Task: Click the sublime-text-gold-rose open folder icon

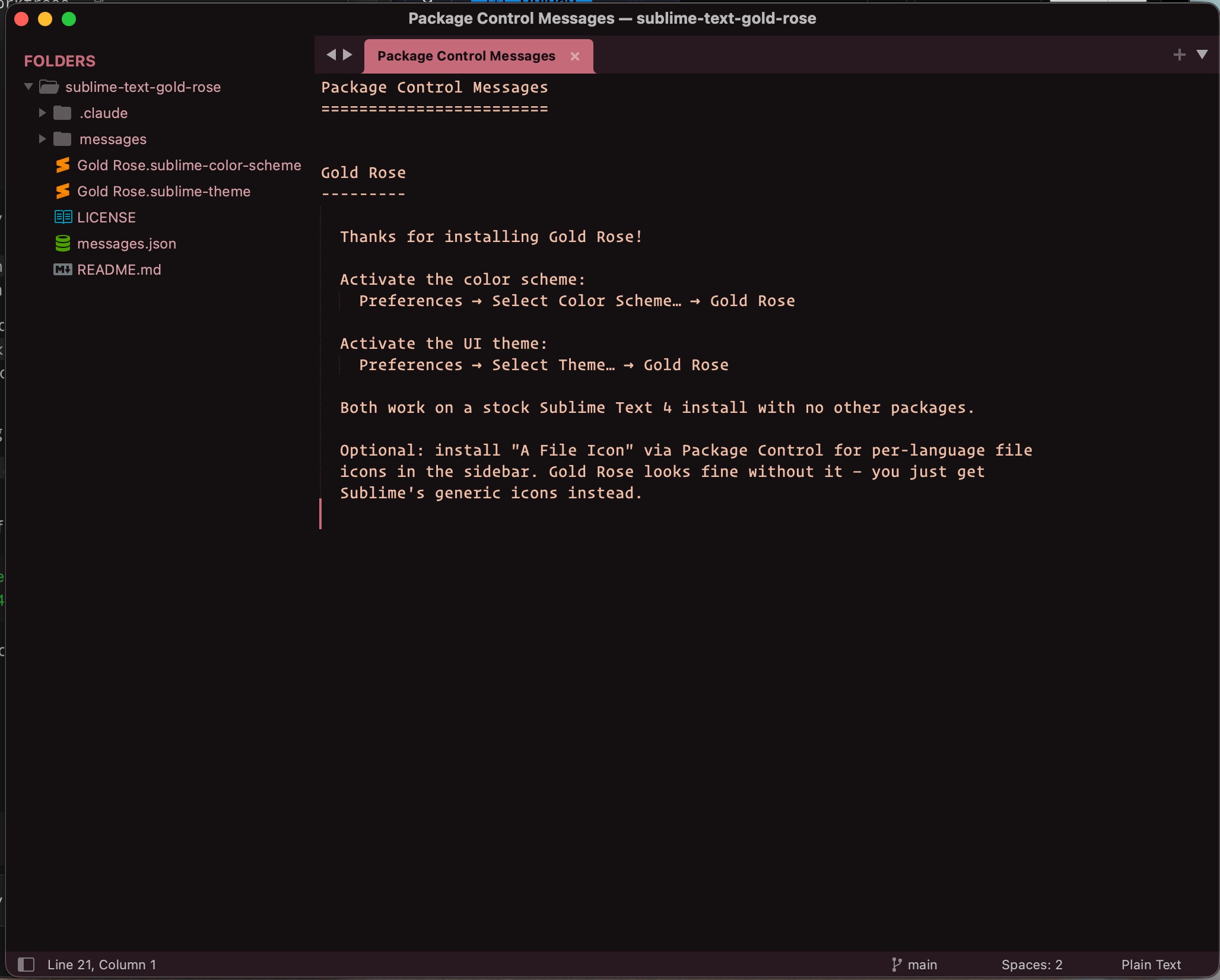Action: click(x=49, y=87)
